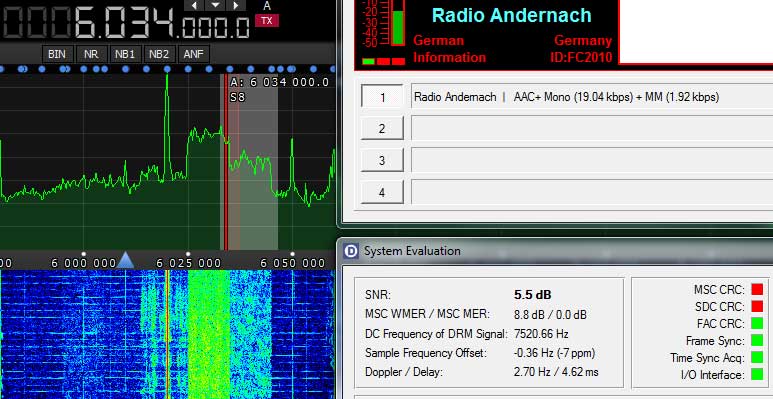Select DRM service button 3
Image resolution: width=773 pixels, height=399 pixels.
point(382,160)
